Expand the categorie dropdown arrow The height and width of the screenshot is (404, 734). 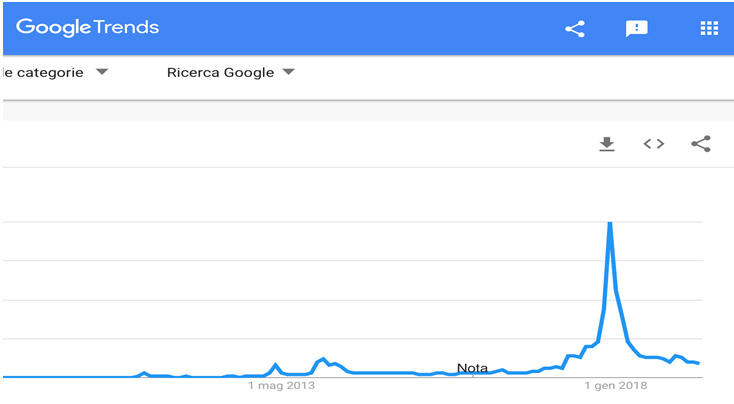pos(102,72)
